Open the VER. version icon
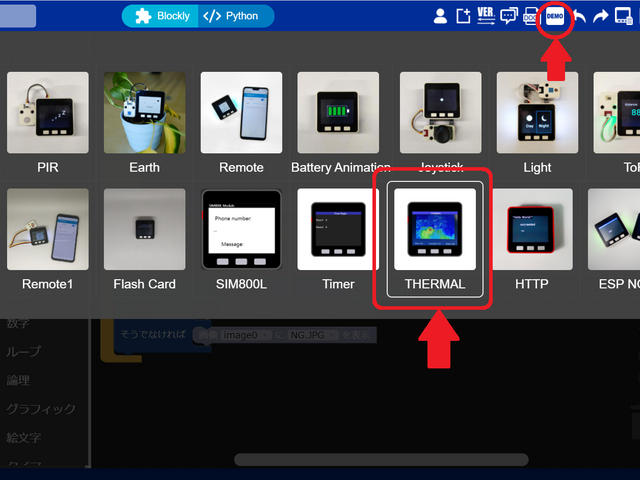 point(486,16)
